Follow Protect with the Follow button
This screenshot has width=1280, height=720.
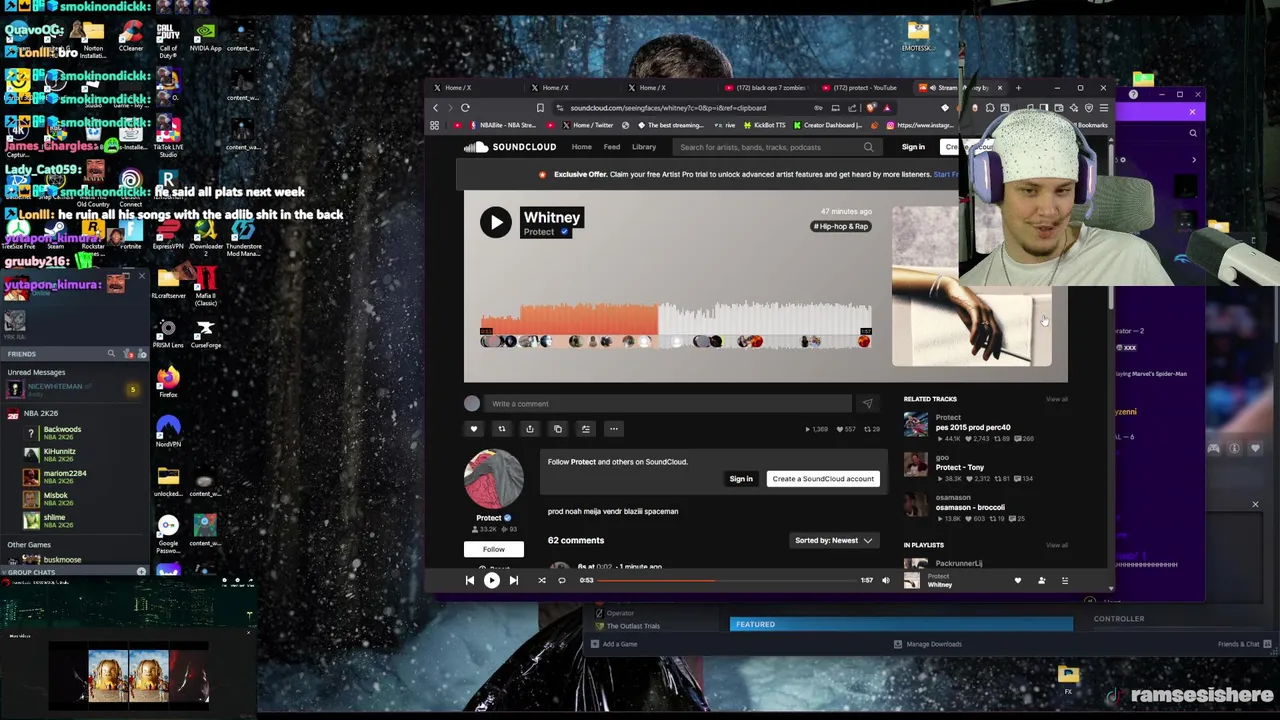(494, 549)
